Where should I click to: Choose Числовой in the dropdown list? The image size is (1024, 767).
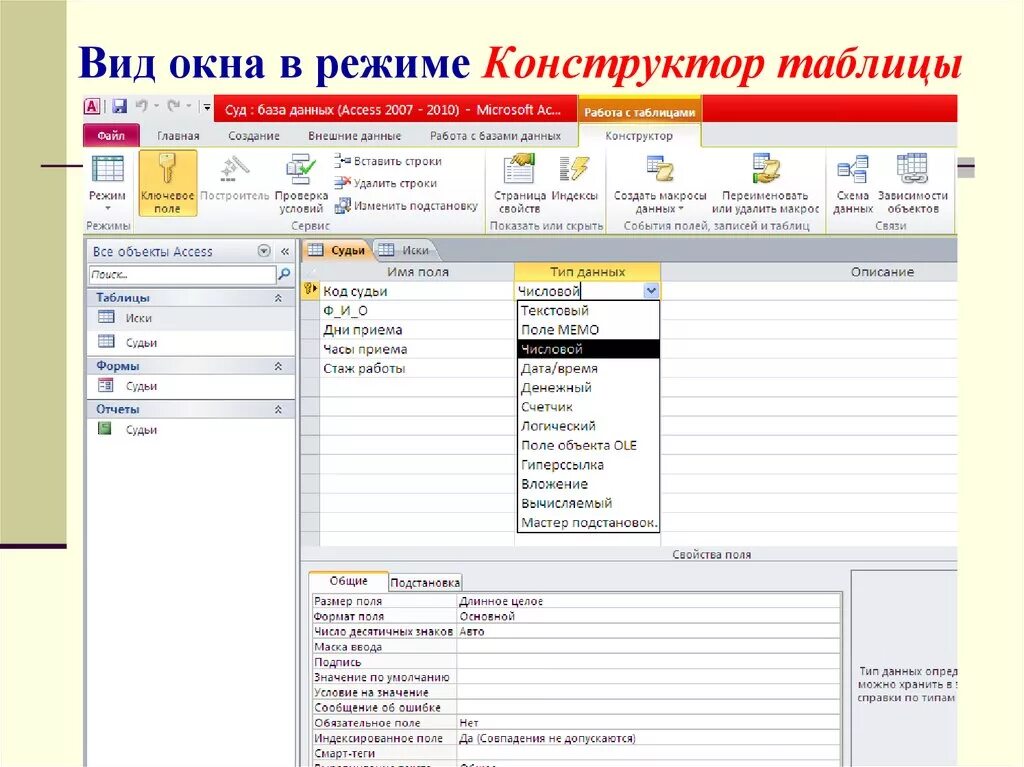pyautogui.click(x=588, y=350)
